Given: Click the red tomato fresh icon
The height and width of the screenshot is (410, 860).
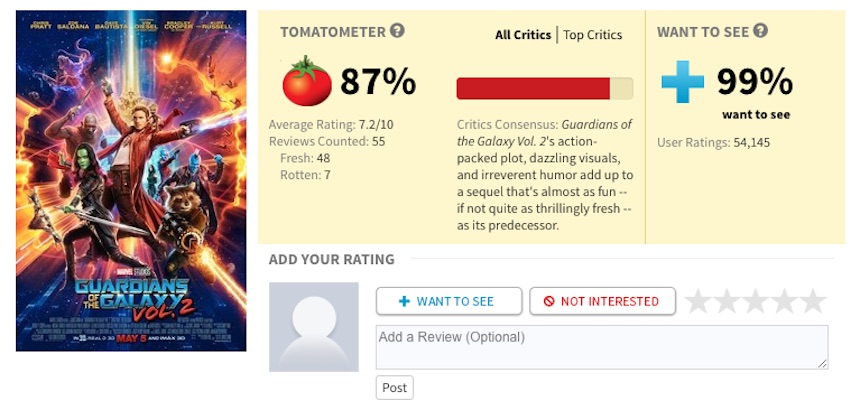Looking at the screenshot, I should click(x=307, y=82).
